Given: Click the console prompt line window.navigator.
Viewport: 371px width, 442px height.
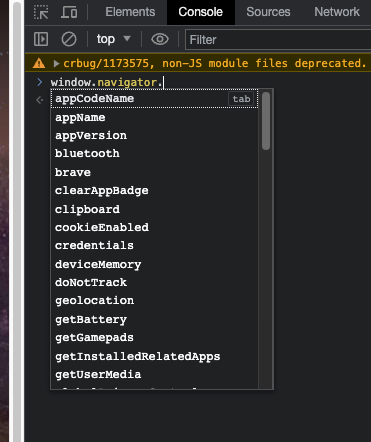Looking at the screenshot, I should (x=107, y=82).
